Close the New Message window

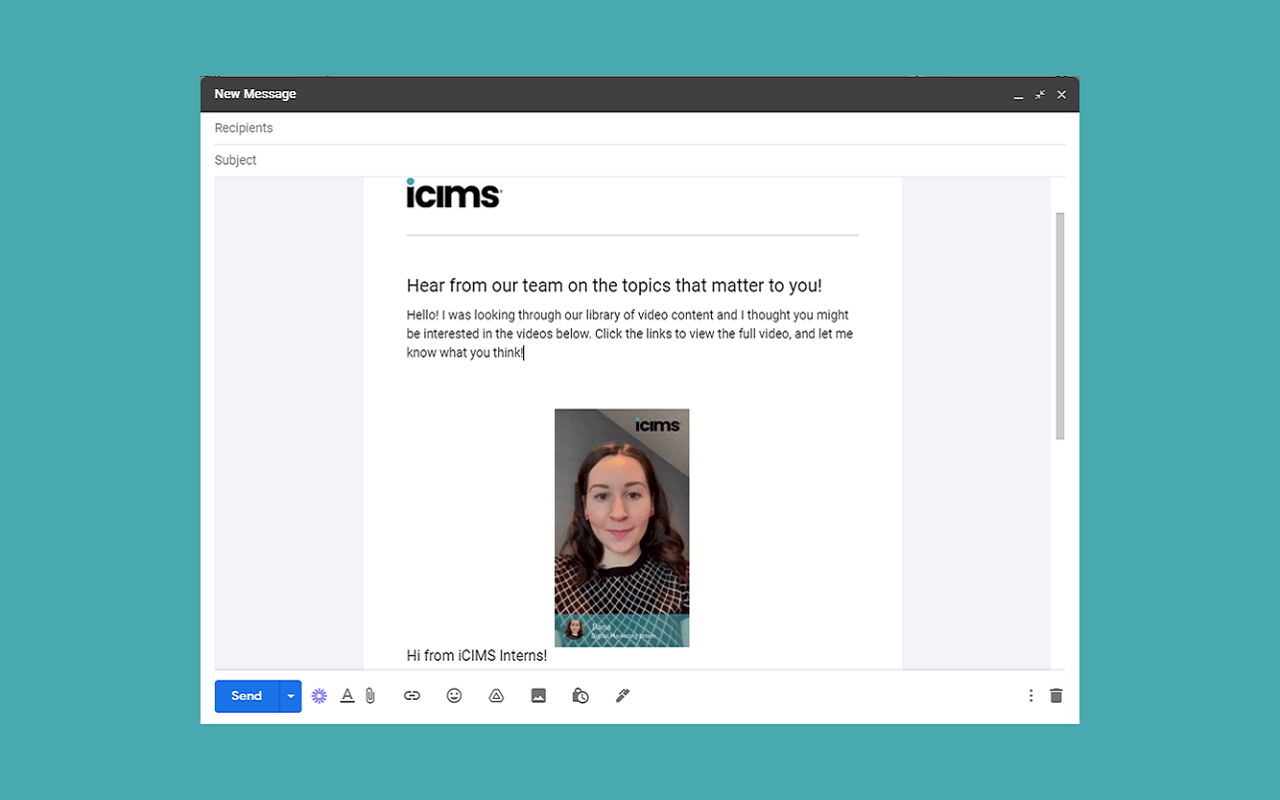point(1062,95)
